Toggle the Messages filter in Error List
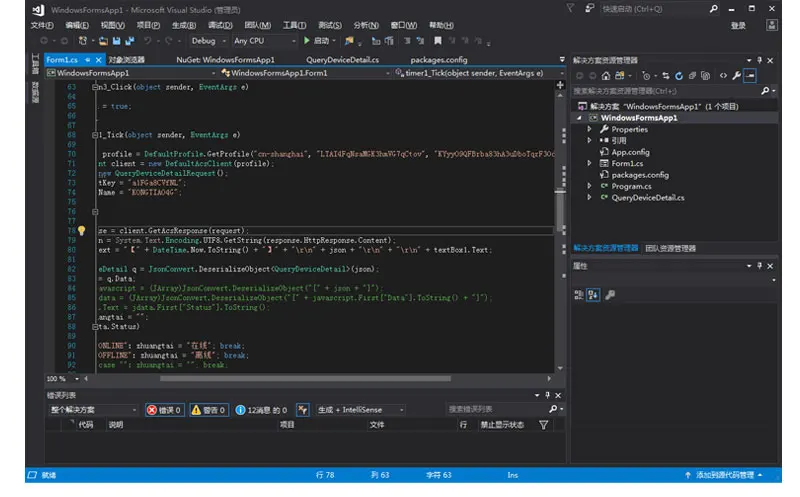 [260, 410]
